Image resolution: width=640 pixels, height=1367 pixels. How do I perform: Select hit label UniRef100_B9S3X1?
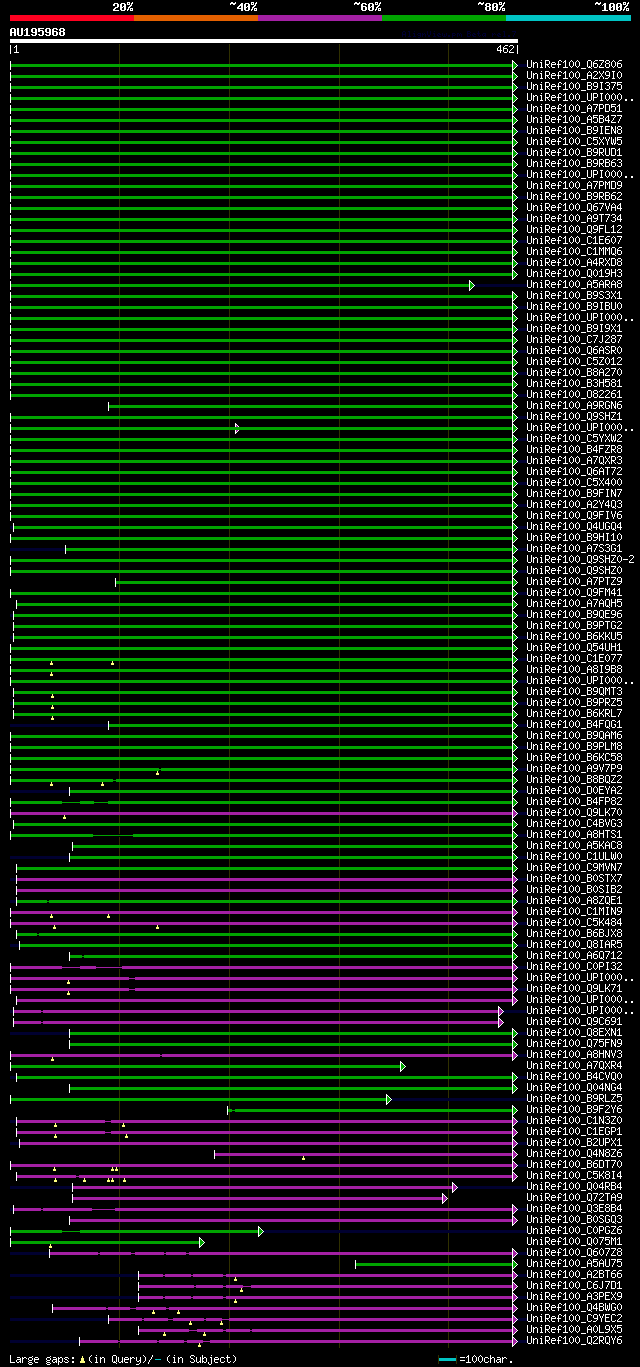574,295
